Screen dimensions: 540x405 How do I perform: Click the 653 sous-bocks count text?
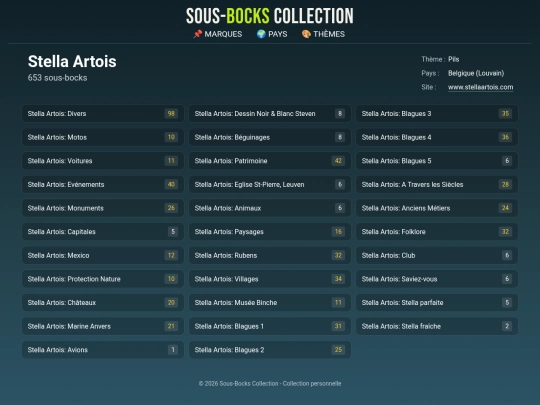[x=58, y=78]
